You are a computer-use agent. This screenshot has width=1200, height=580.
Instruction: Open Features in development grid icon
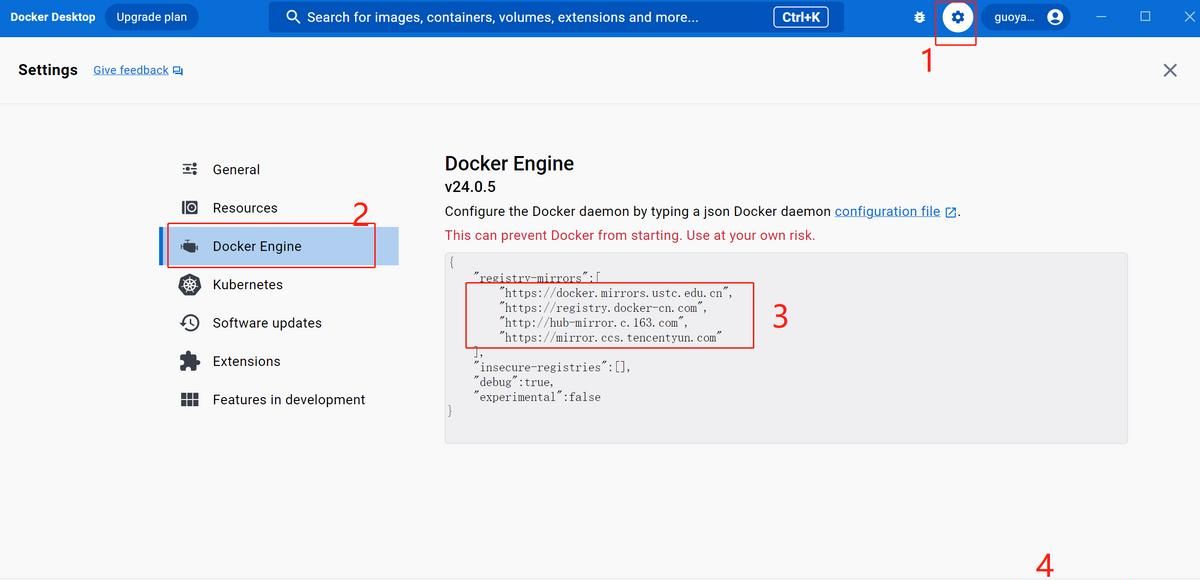[x=191, y=399]
